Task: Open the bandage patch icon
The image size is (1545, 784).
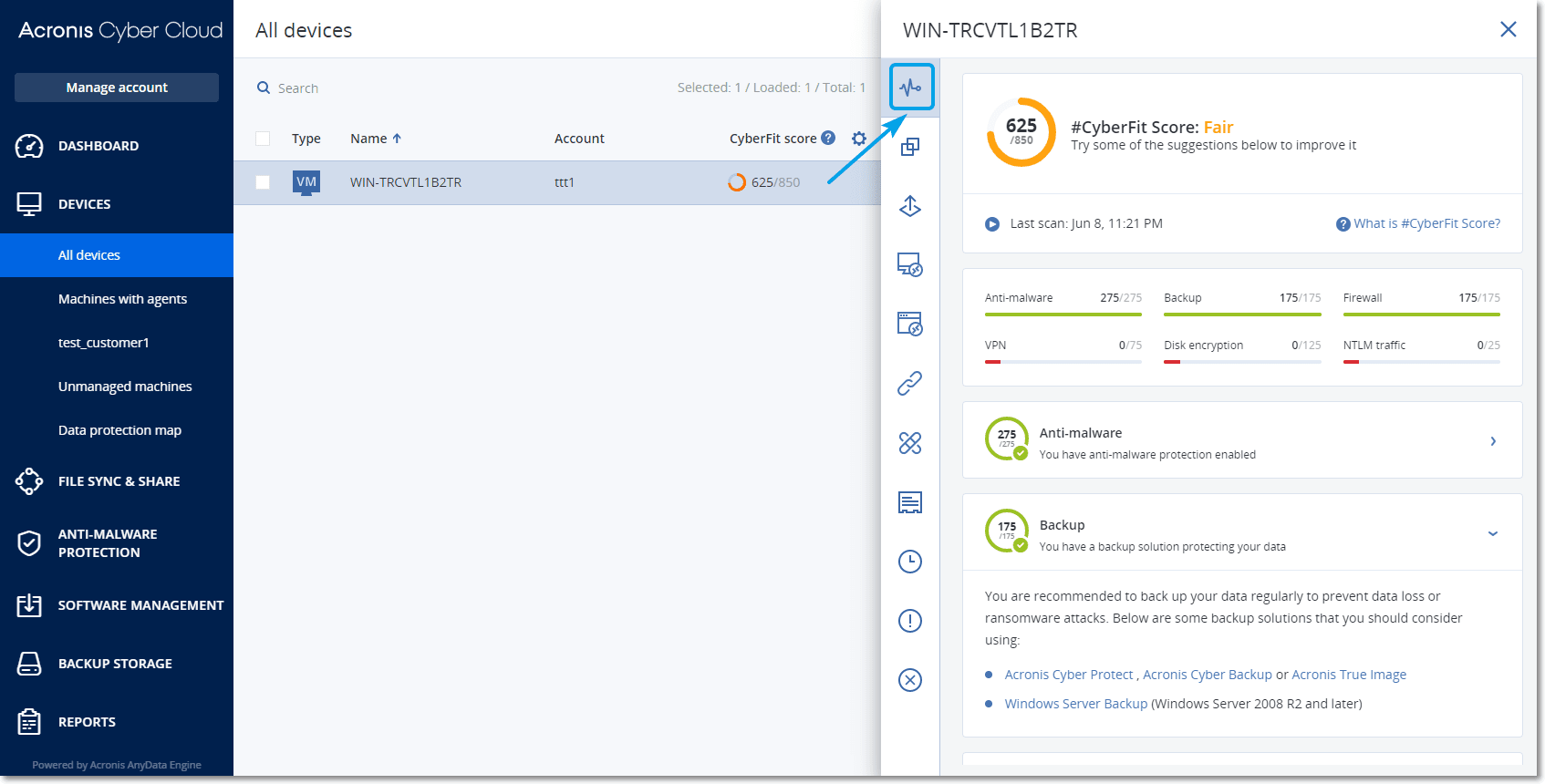Action: pyautogui.click(x=910, y=443)
